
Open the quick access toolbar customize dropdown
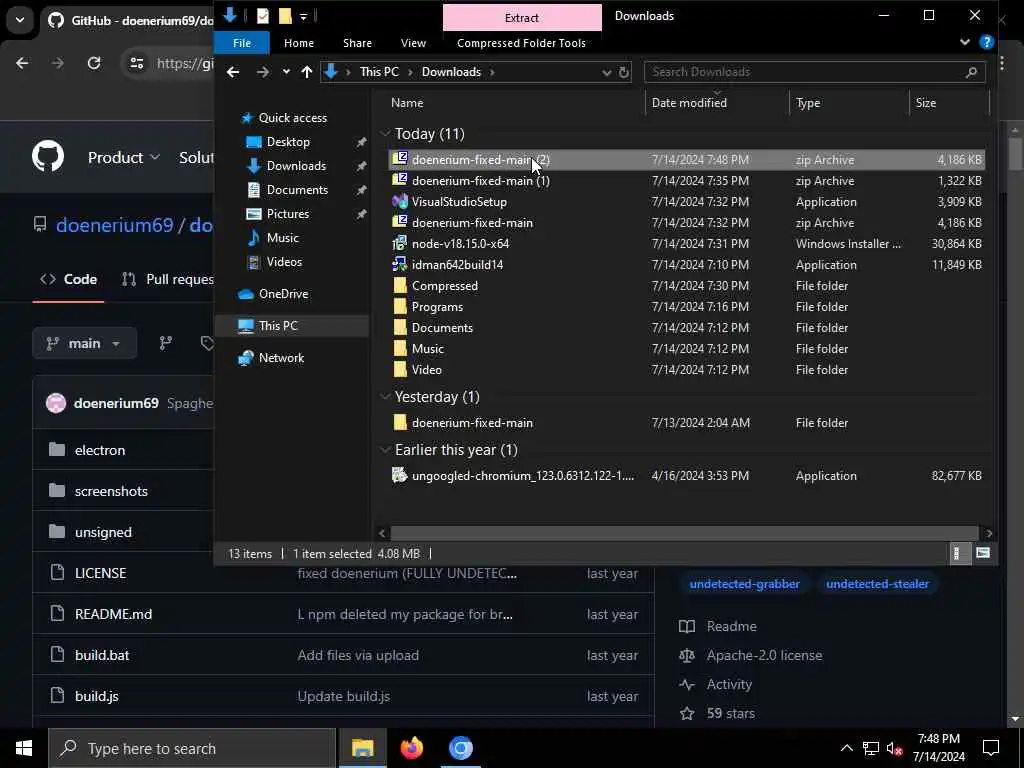click(304, 16)
